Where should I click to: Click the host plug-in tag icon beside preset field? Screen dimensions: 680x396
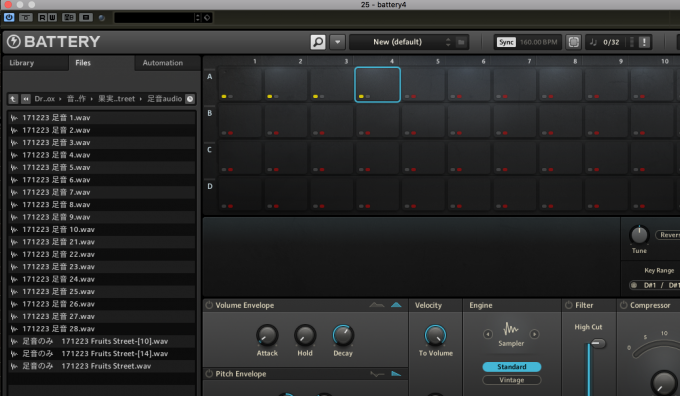[207, 18]
